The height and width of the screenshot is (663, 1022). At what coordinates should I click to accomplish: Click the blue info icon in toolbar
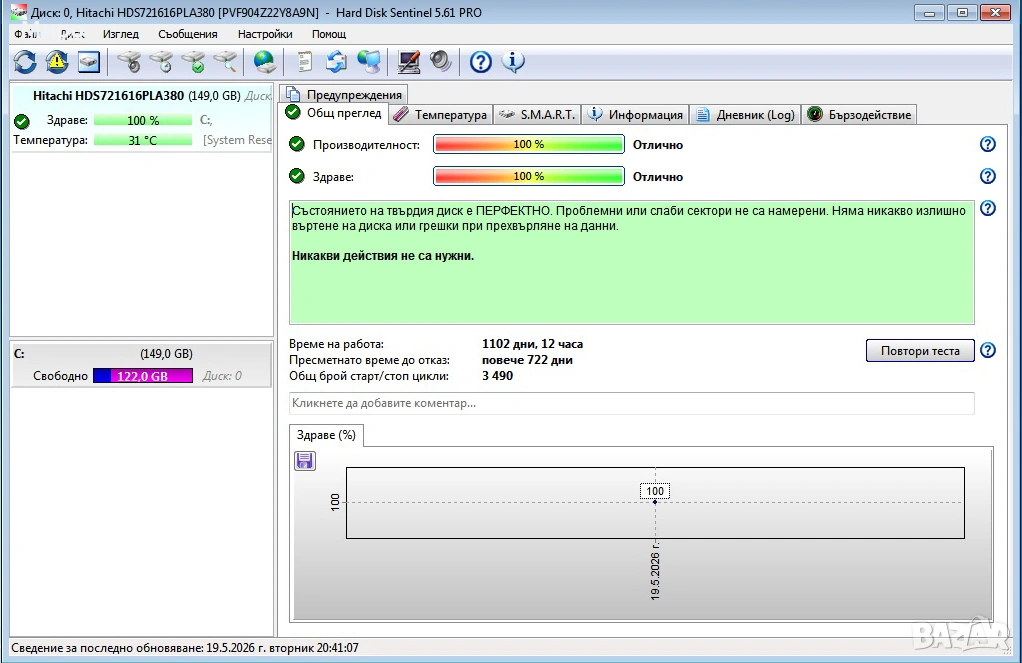point(514,62)
